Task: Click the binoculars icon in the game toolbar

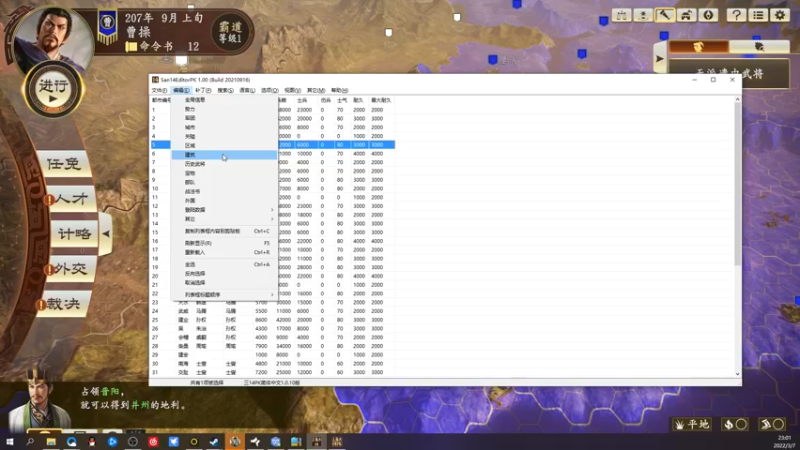Action: pyautogui.click(x=621, y=15)
